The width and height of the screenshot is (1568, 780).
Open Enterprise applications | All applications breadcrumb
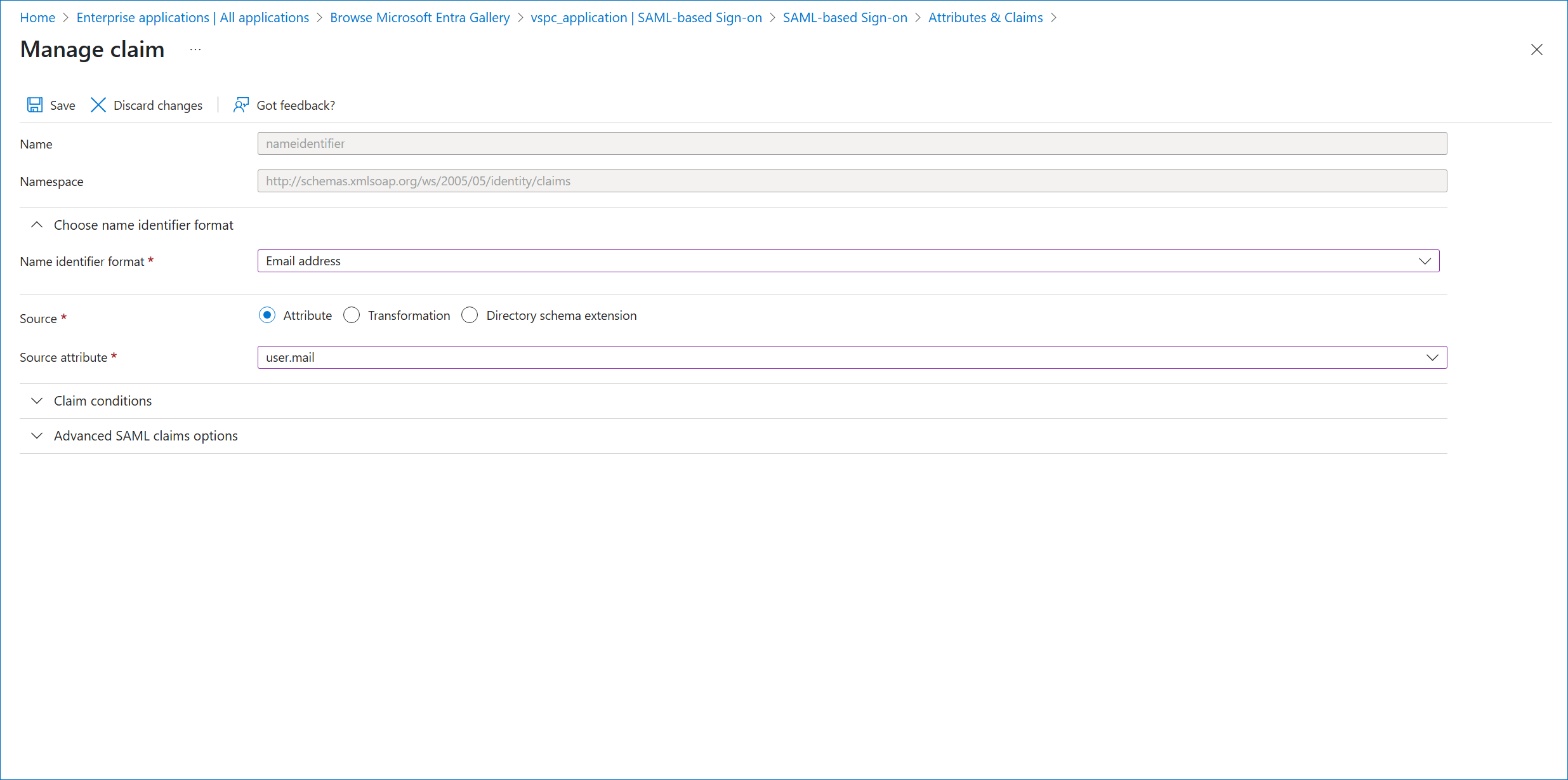pyautogui.click(x=192, y=18)
